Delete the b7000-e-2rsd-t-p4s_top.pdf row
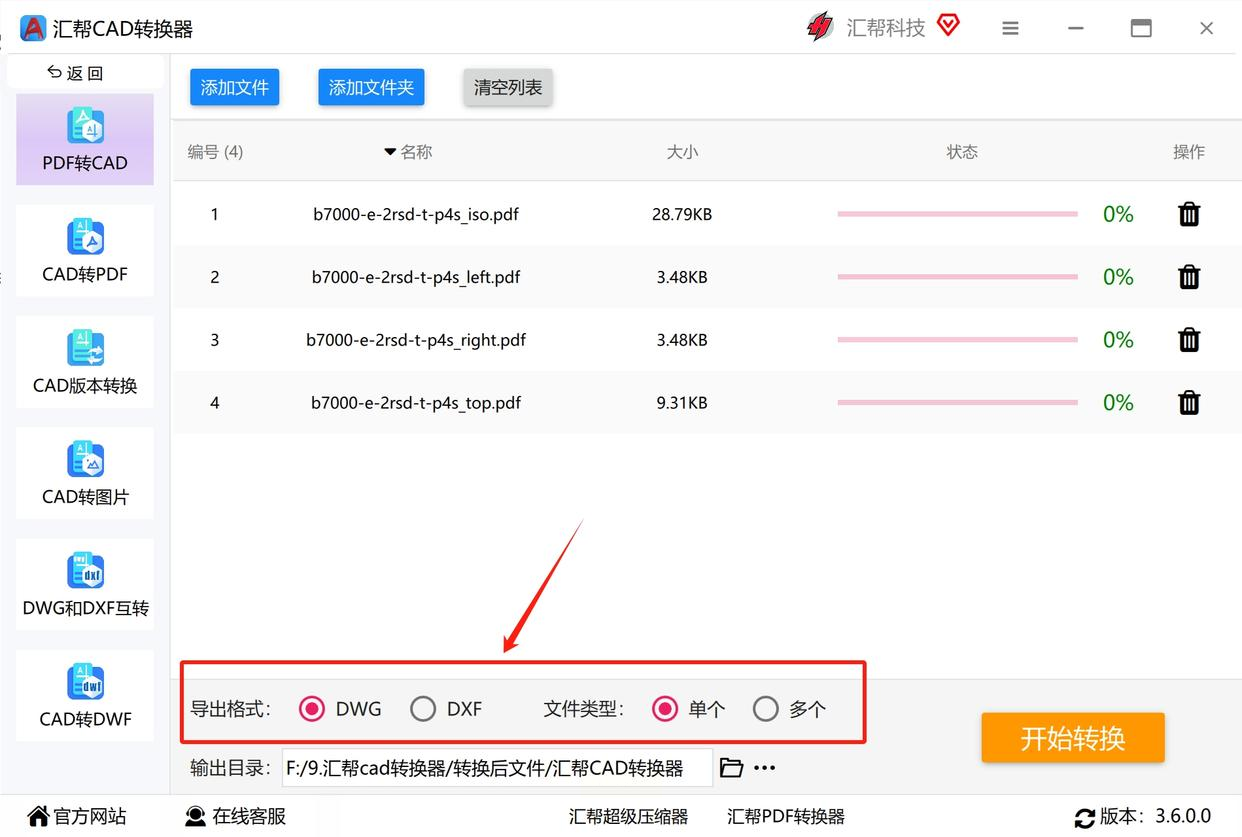Image resolution: width=1242 pixels, height=837 pixels. click(1189, 403)
